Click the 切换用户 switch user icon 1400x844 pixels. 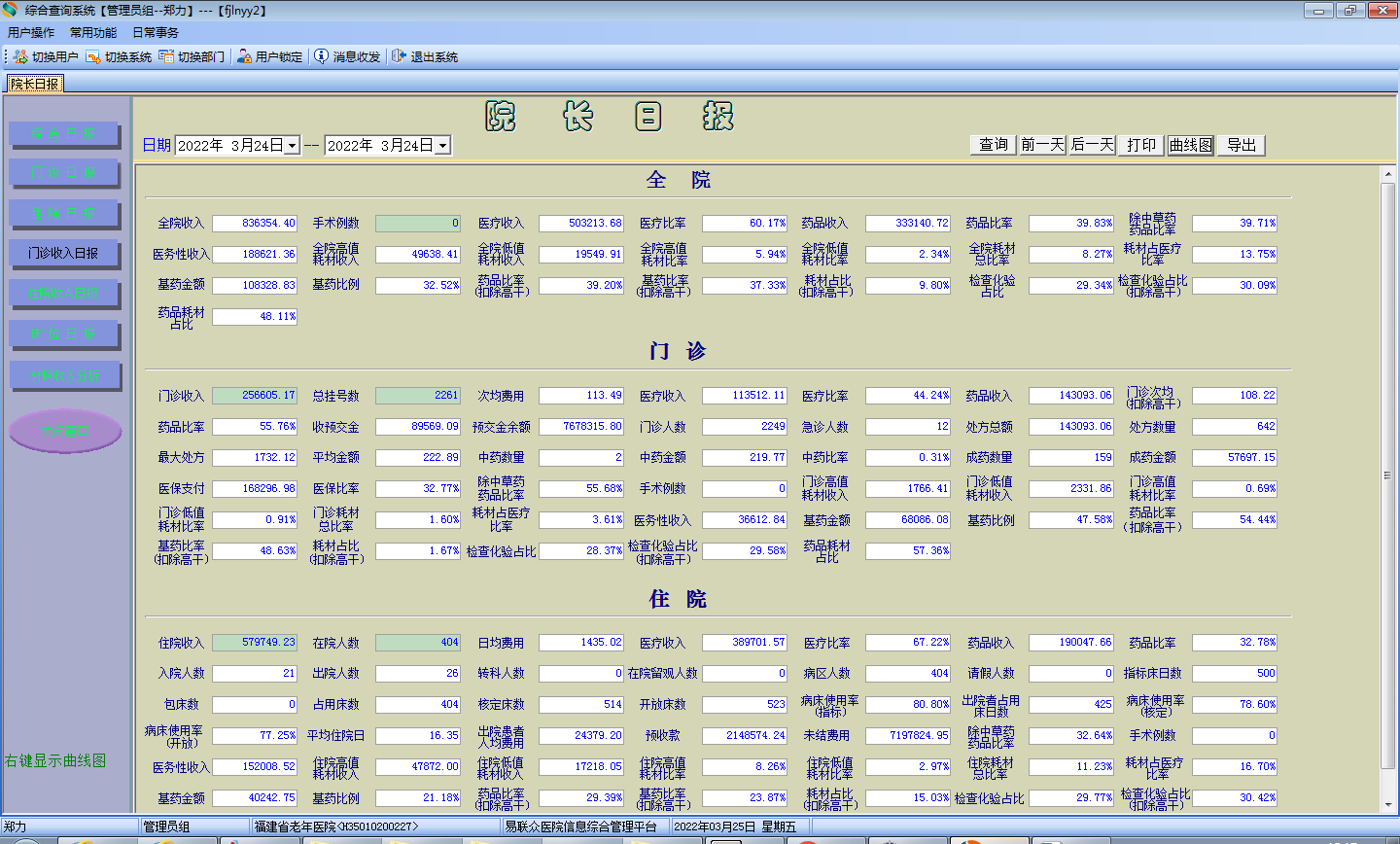pyautogui.click(x=20, y=57)
